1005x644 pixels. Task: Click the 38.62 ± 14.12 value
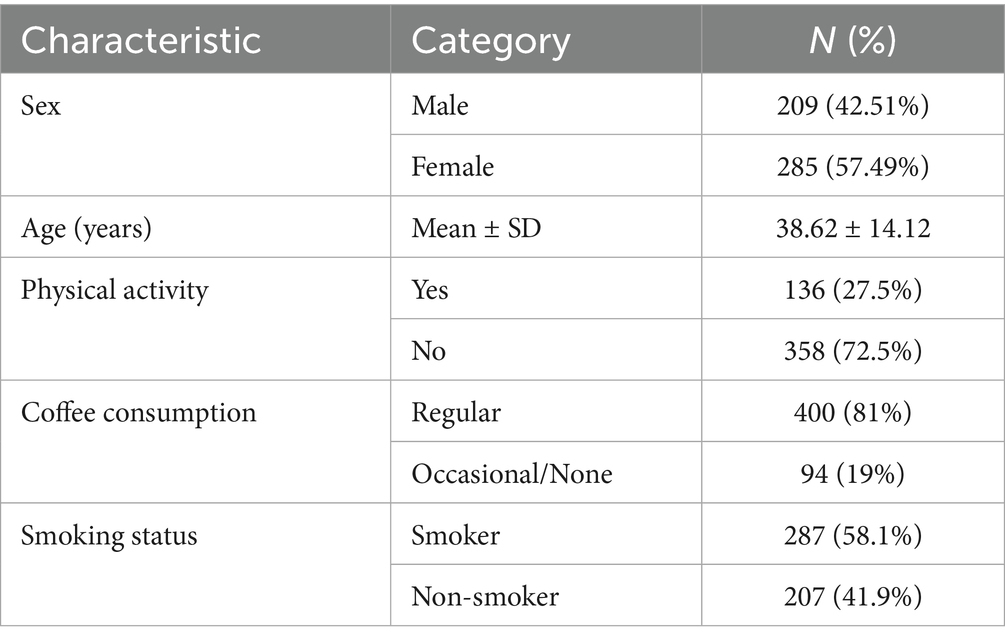(x=853, y=228)
